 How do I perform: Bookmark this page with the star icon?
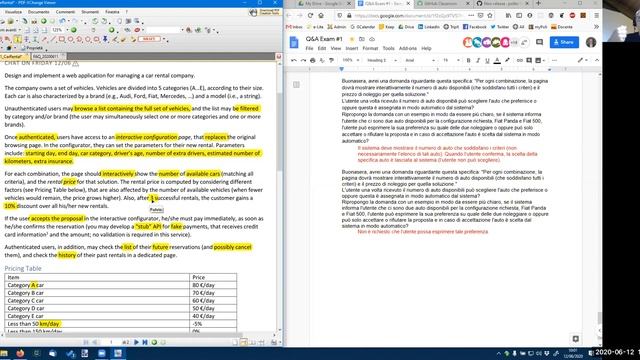point(490,16)
